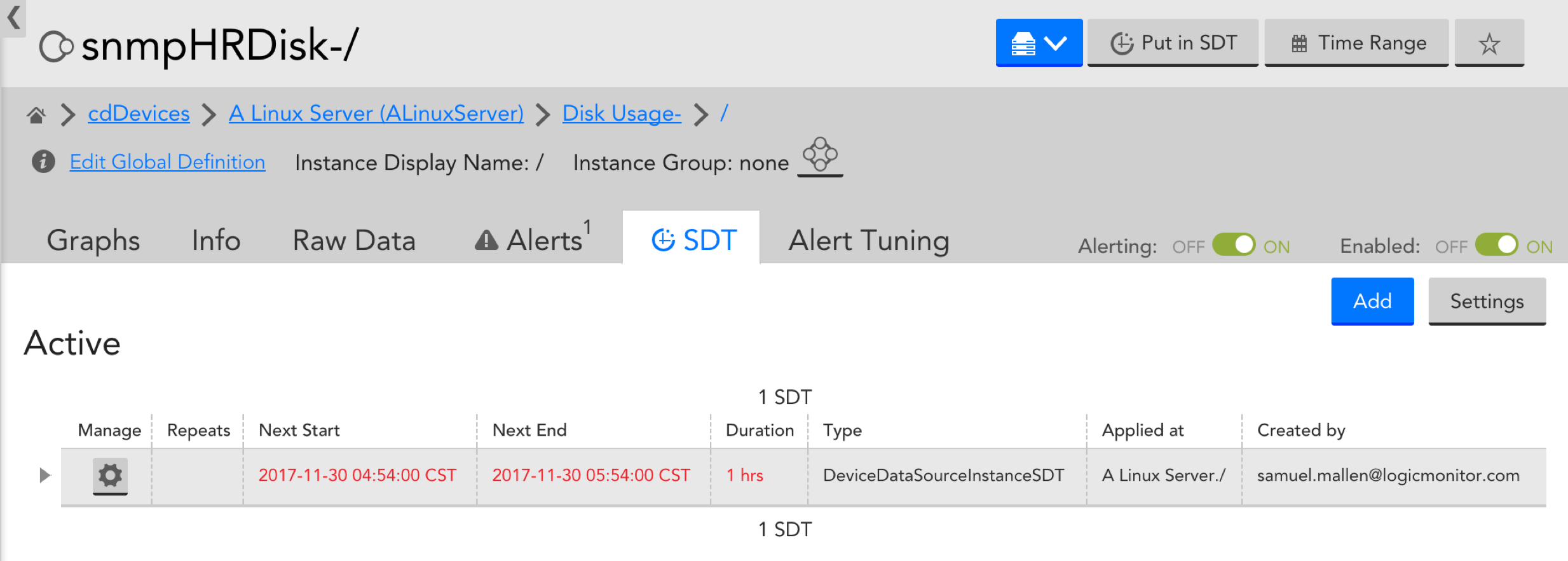Click the instance group cluster icon
Screen dimensions: 1568x561
click(x=820, y=155)
